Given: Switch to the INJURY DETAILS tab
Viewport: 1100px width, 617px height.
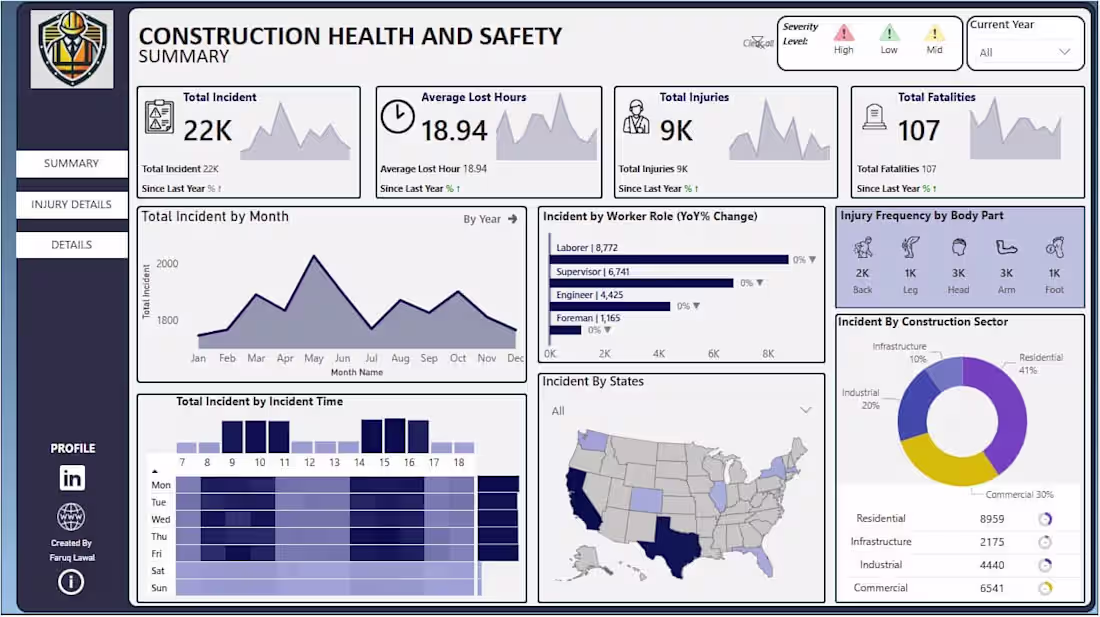Looking at the screenshot, I should click(x=71, y=204).
